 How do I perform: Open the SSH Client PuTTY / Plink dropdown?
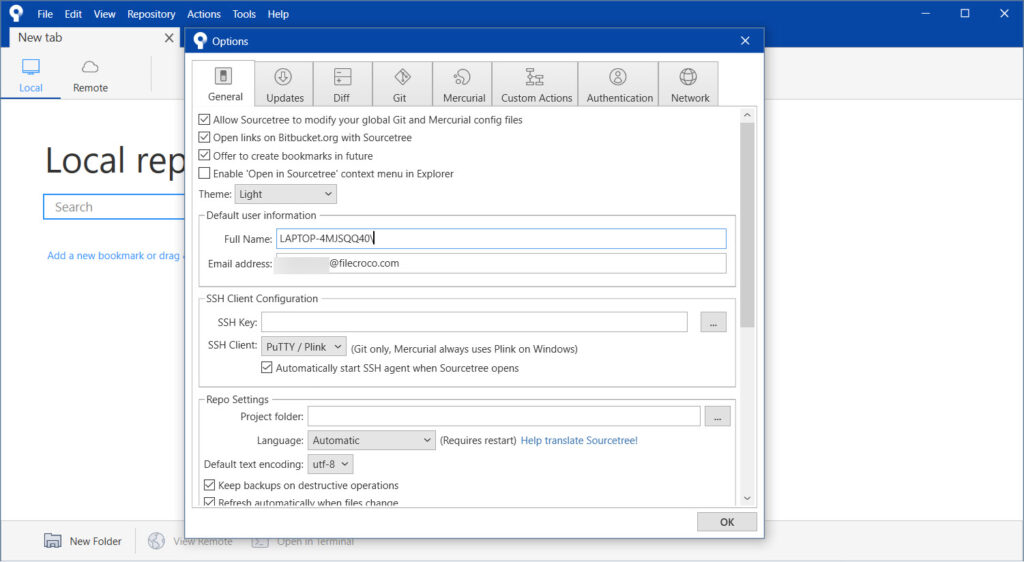point(304,347)
